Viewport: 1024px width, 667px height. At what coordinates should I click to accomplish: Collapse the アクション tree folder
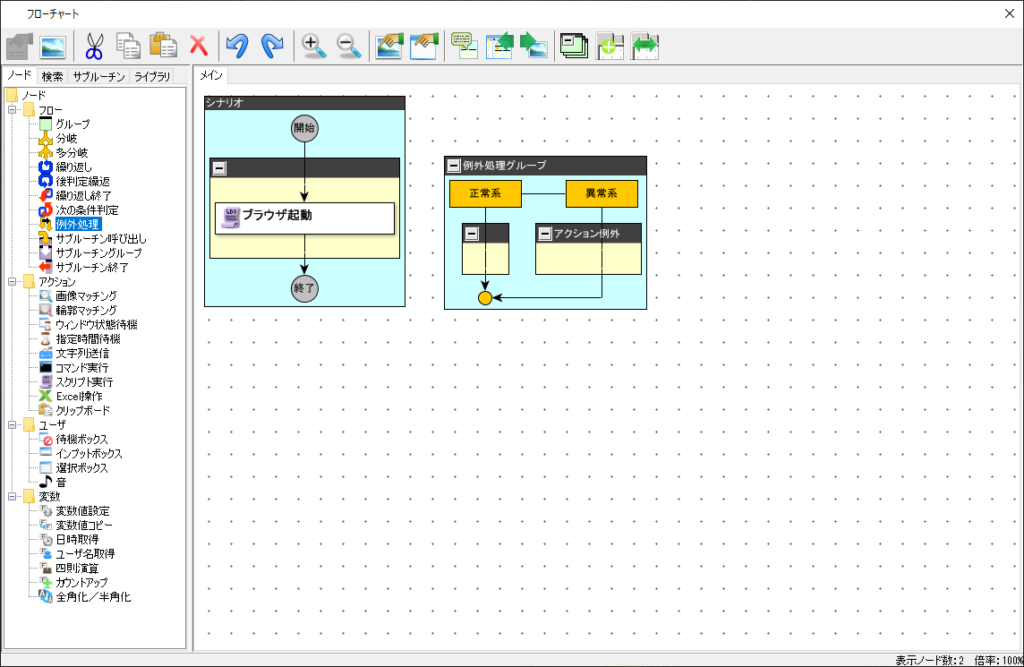(12, 282)
